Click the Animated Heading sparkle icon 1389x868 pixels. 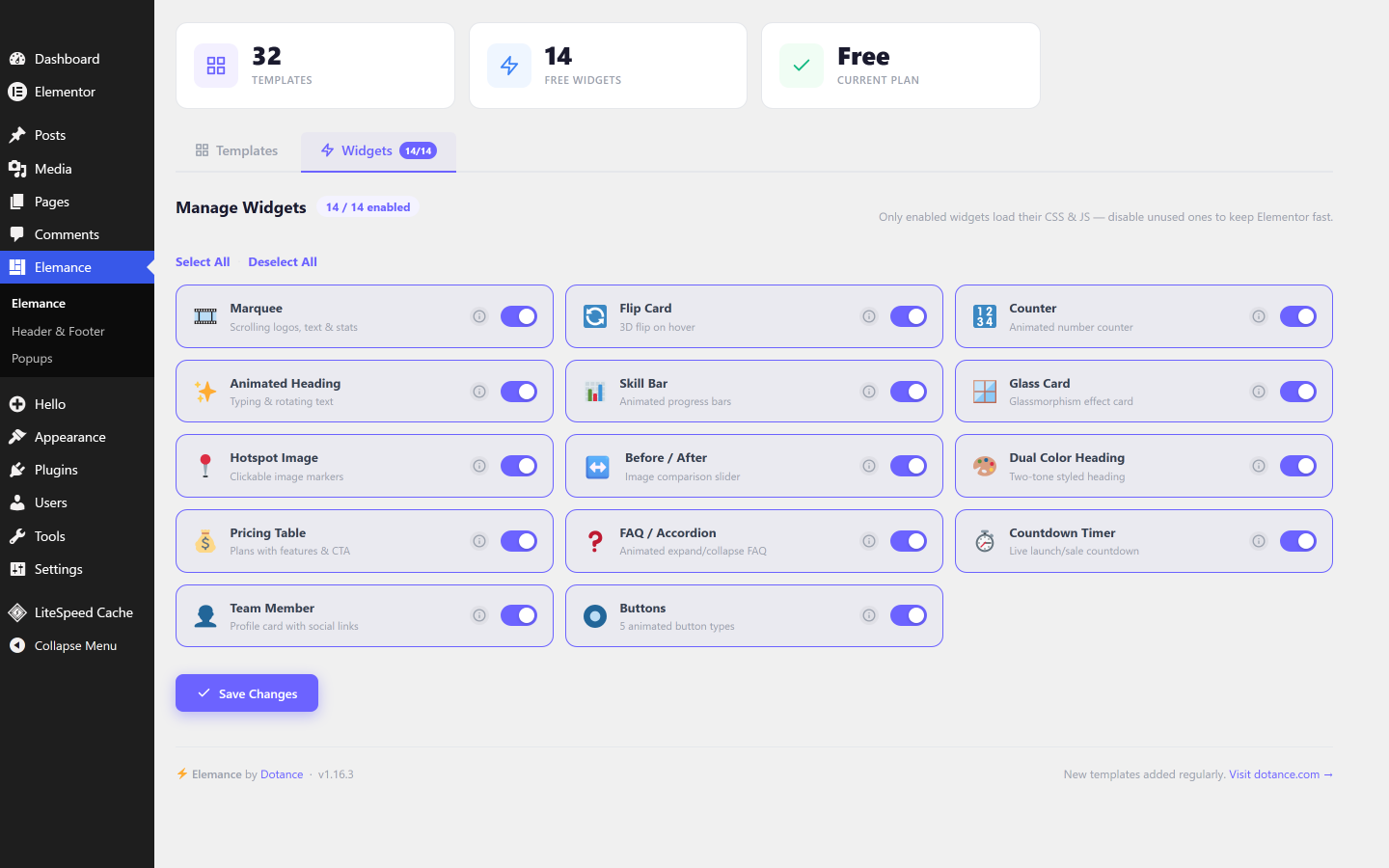(205, 392)
